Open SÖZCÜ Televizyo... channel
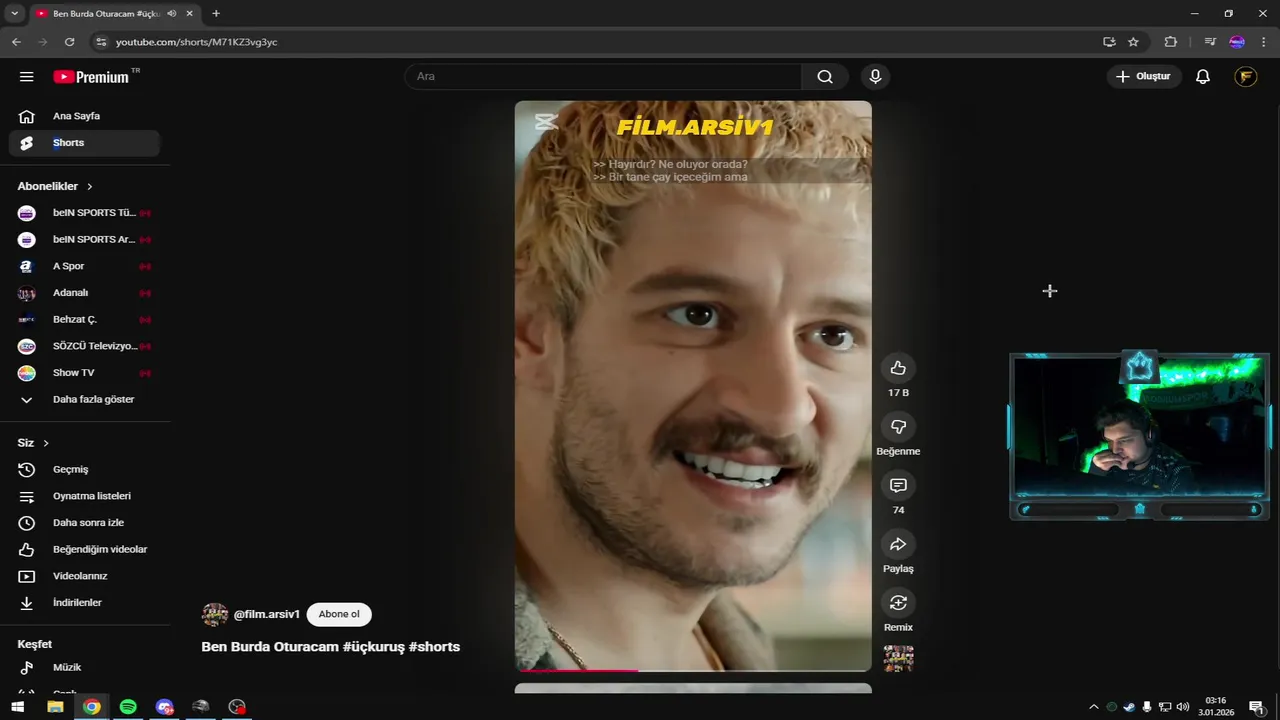The image size is (1280, 720). (85, 346)
